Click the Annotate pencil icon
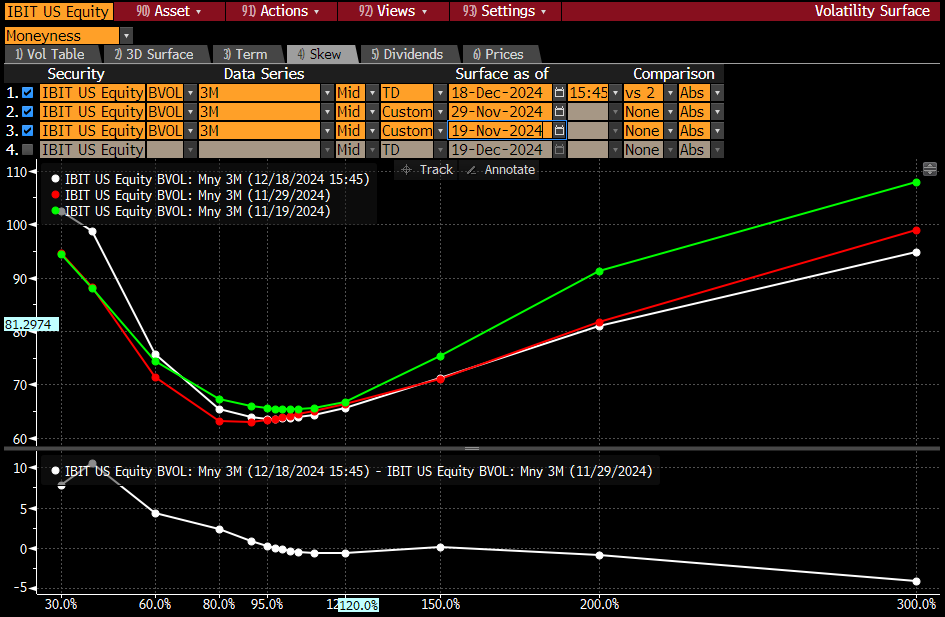This screenshot has height=617, width=945. point(471,170)
